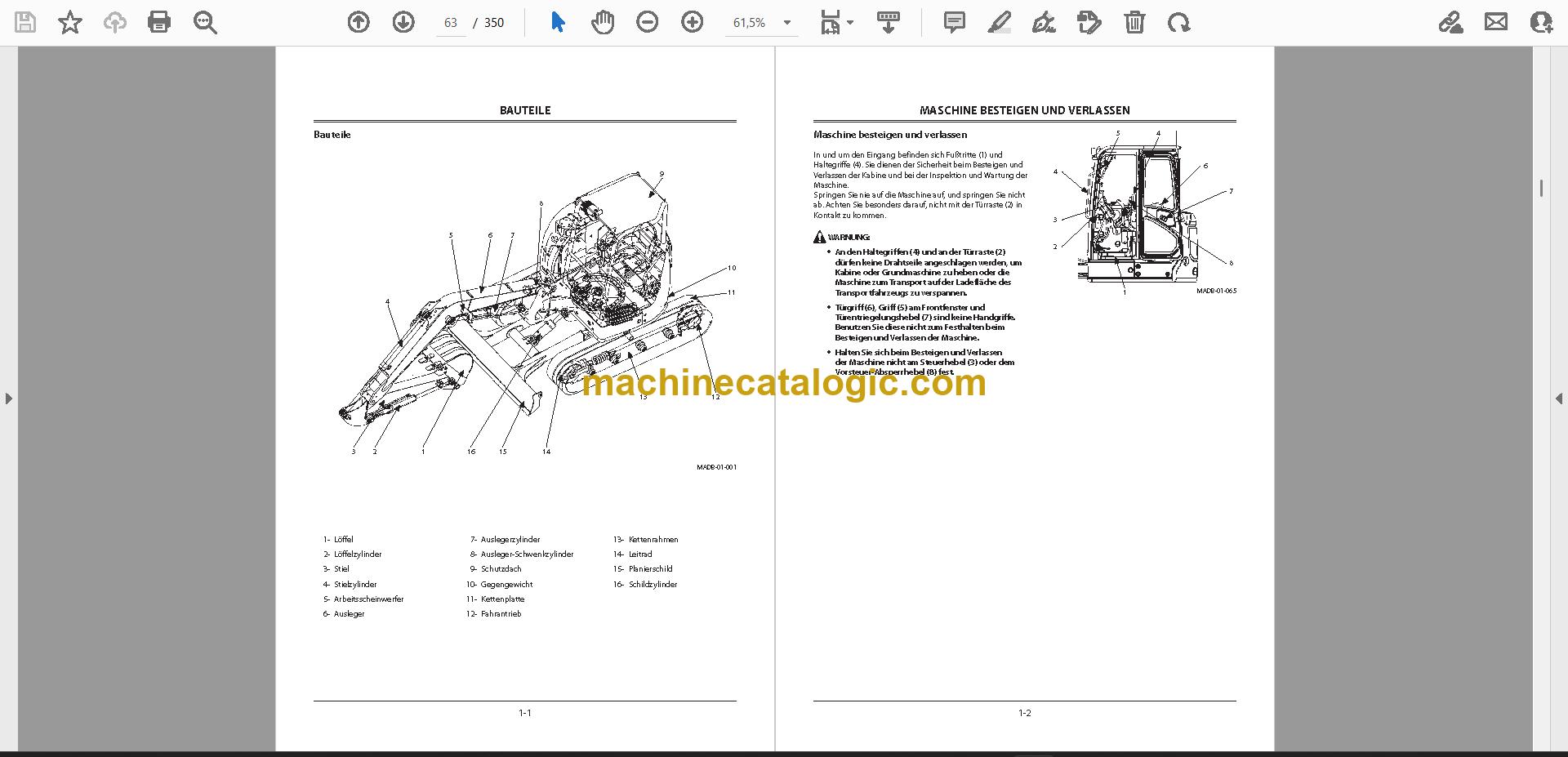Select the hand pan tool
This screenshot has width=1568, height=757.
[603, 22]
